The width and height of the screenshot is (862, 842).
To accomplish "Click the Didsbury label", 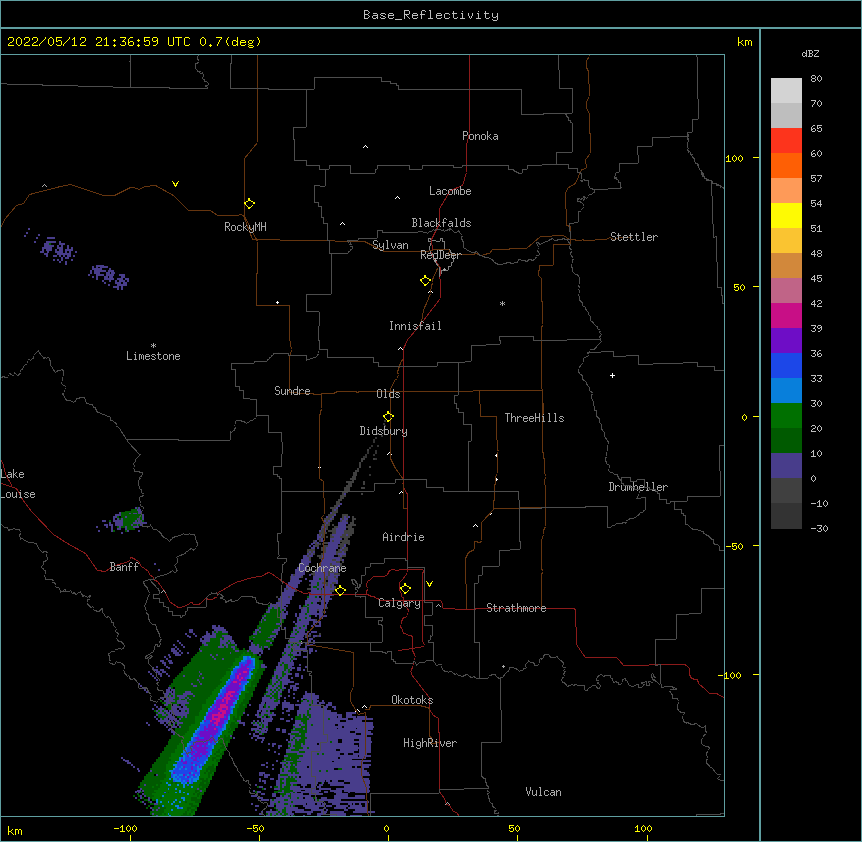I will pos(383,431).
